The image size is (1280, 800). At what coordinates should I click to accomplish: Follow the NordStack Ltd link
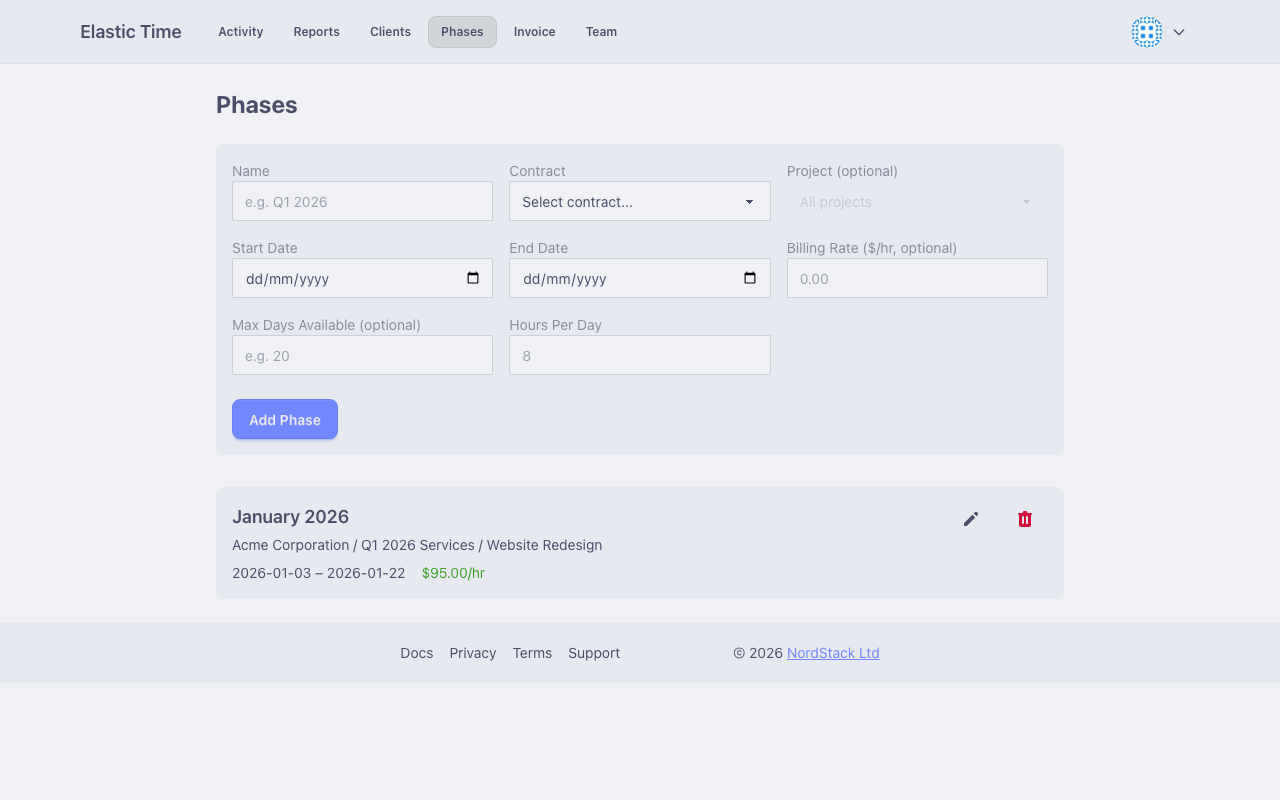pyautogui.click(x=833, y=653)
